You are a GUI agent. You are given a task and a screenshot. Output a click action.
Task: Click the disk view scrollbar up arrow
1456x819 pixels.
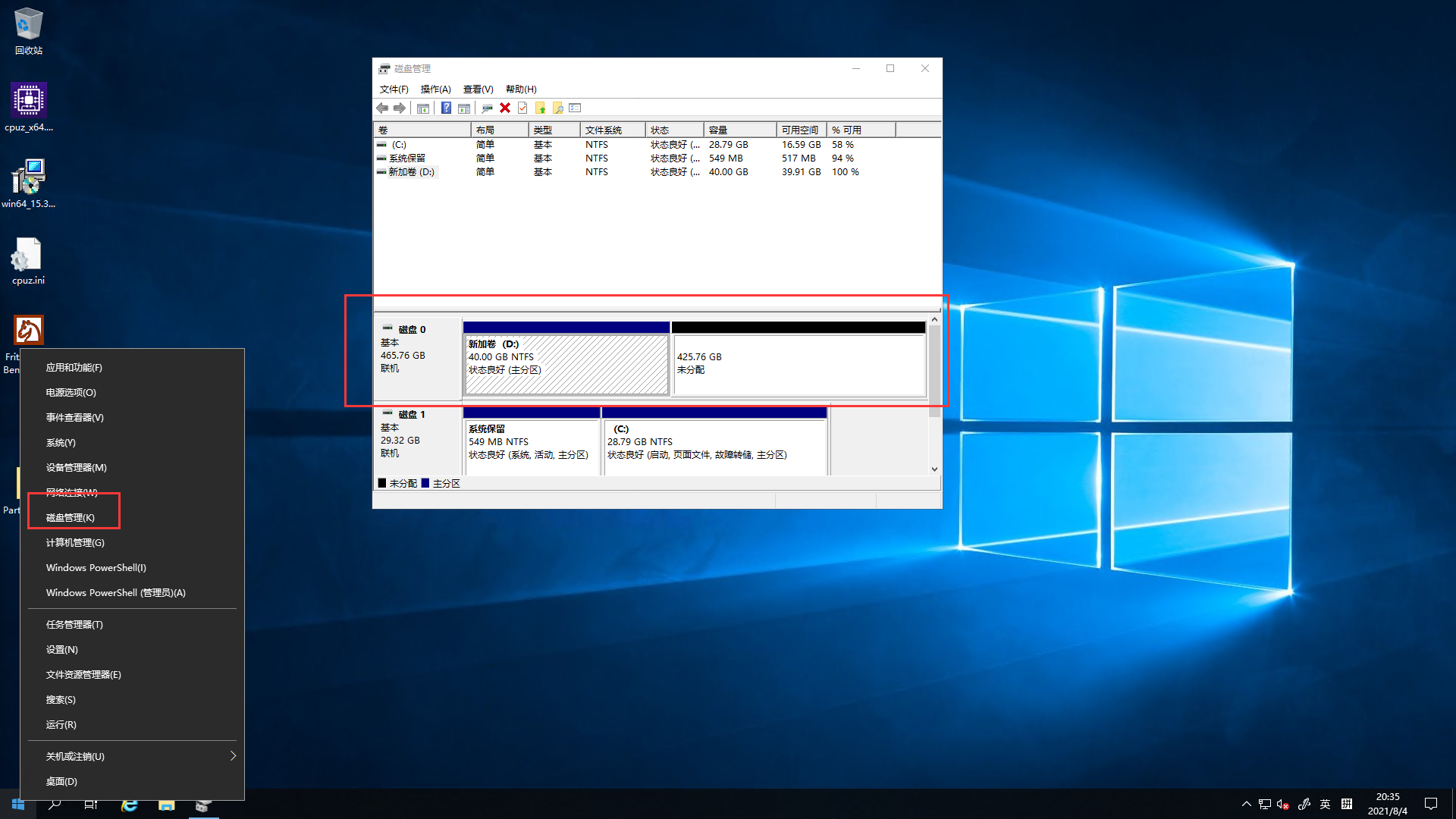coord(934,320)
